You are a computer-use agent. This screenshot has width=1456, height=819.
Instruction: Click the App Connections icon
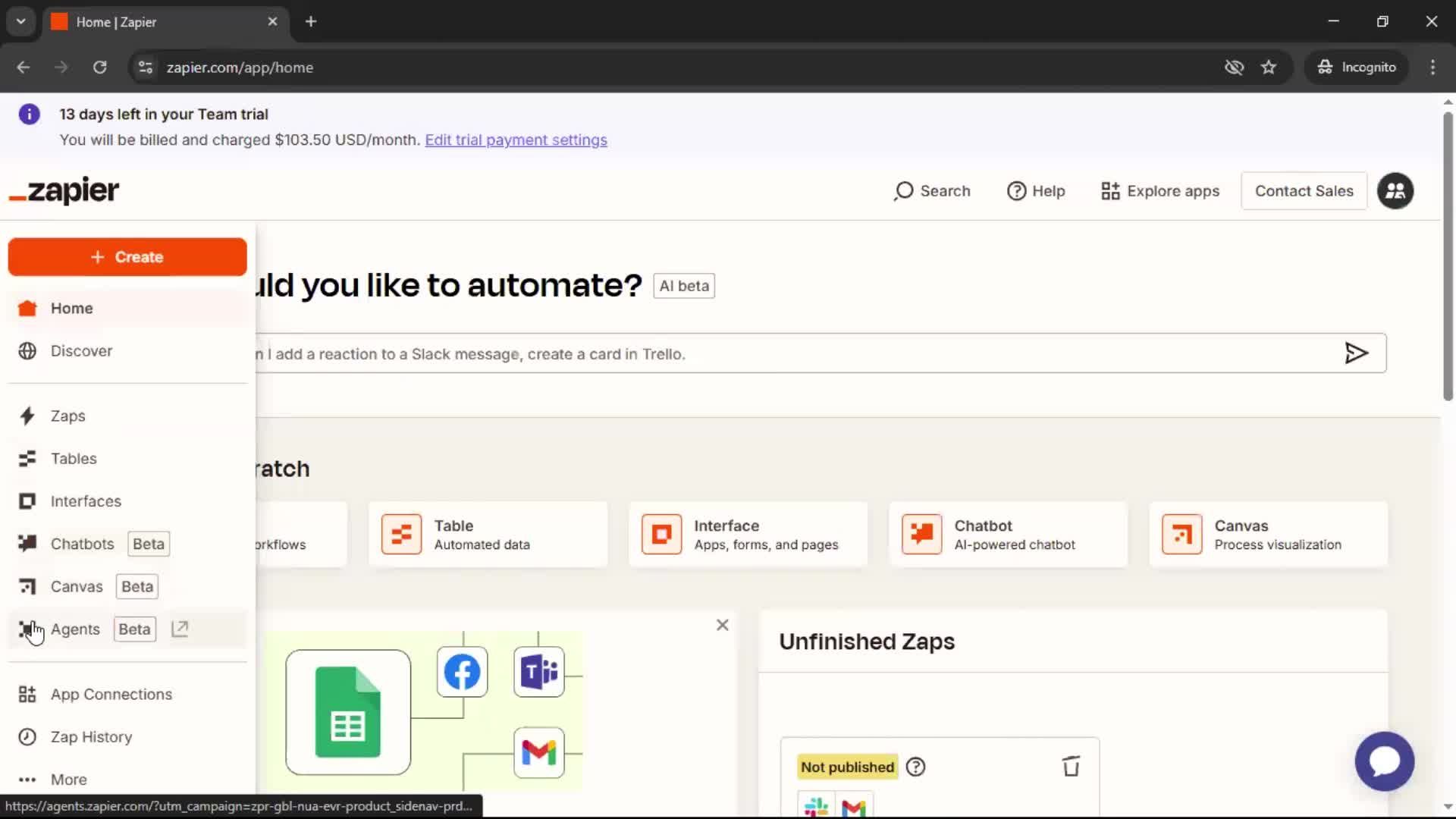(27, 694)
